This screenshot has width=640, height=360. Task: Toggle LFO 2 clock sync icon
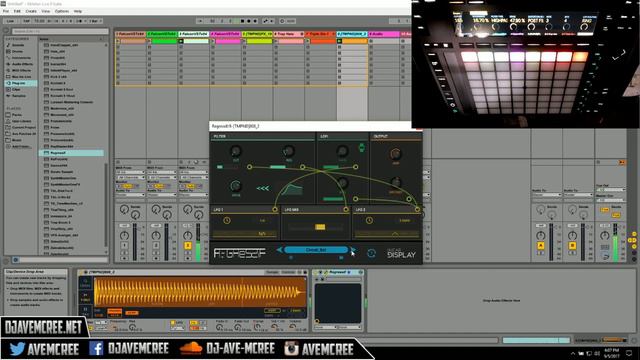[369, 220]
